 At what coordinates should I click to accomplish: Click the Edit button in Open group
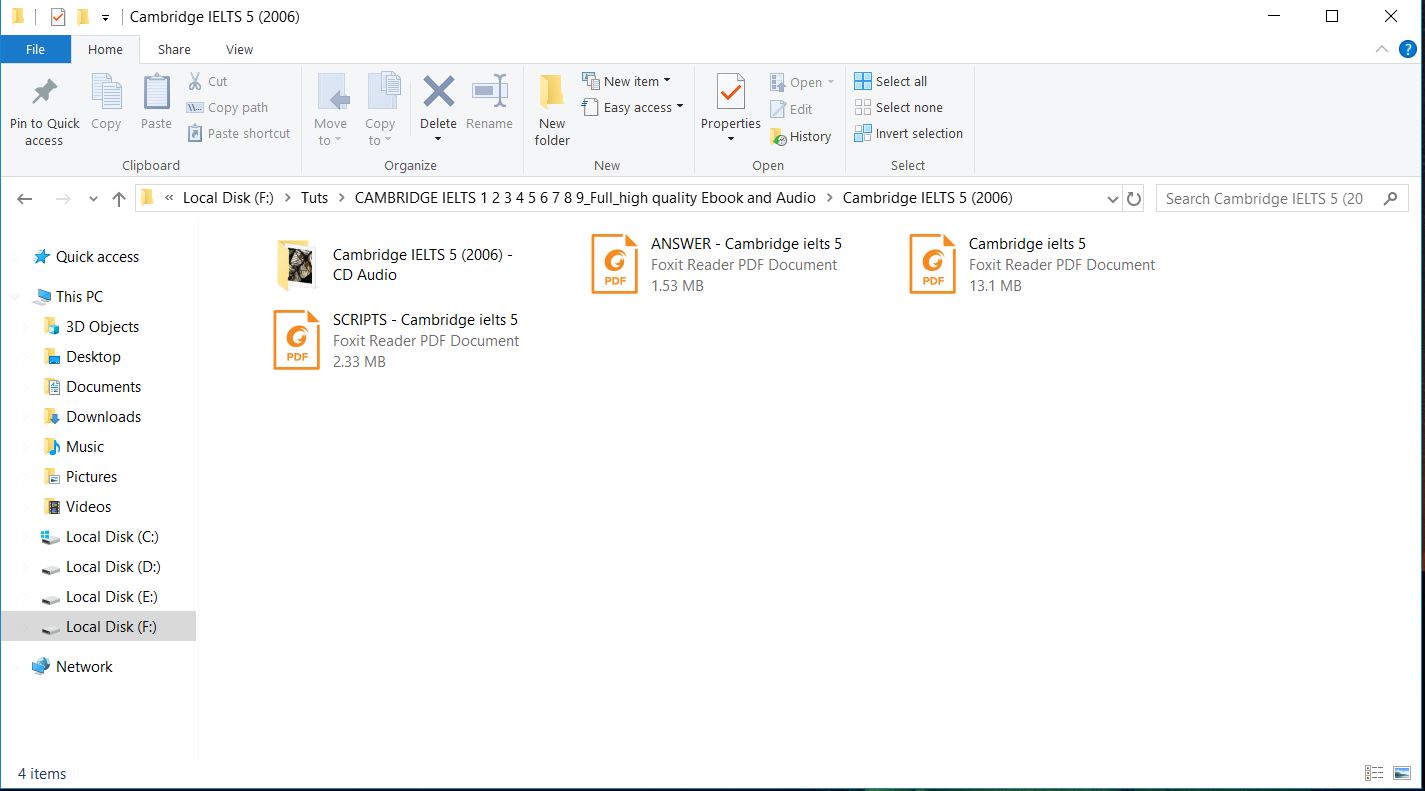(791, 109)
